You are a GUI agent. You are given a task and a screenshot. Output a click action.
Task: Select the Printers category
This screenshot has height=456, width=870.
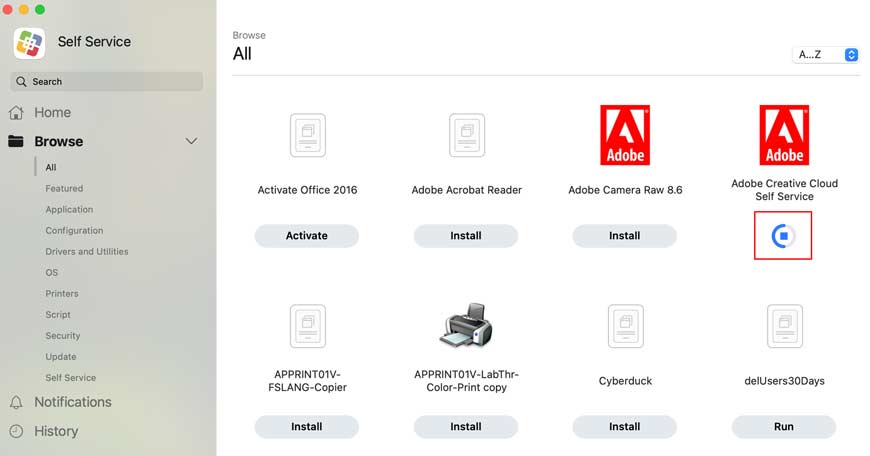click(x=62, y=293)
